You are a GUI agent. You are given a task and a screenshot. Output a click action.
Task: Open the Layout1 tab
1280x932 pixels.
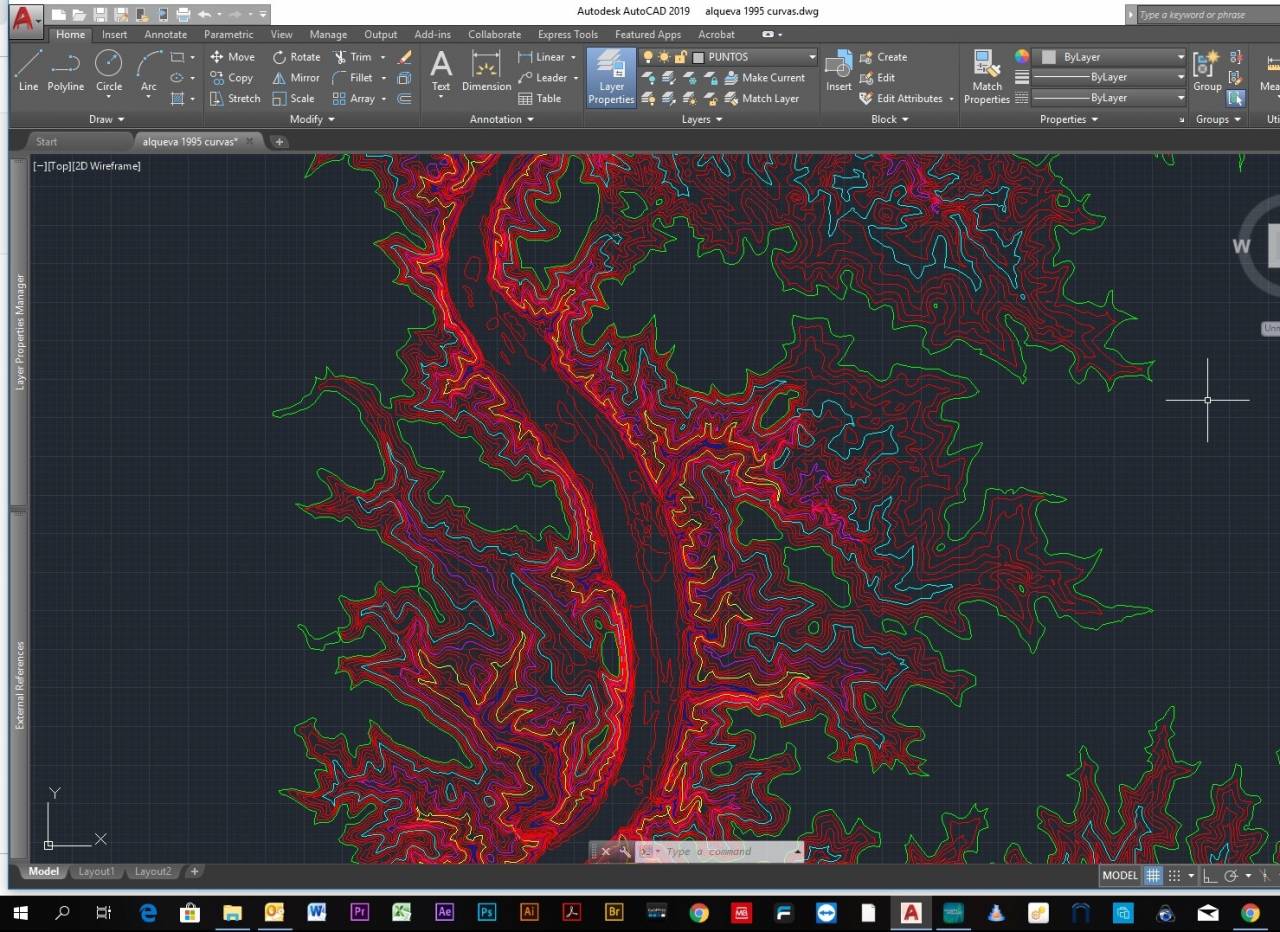(96, 872)
